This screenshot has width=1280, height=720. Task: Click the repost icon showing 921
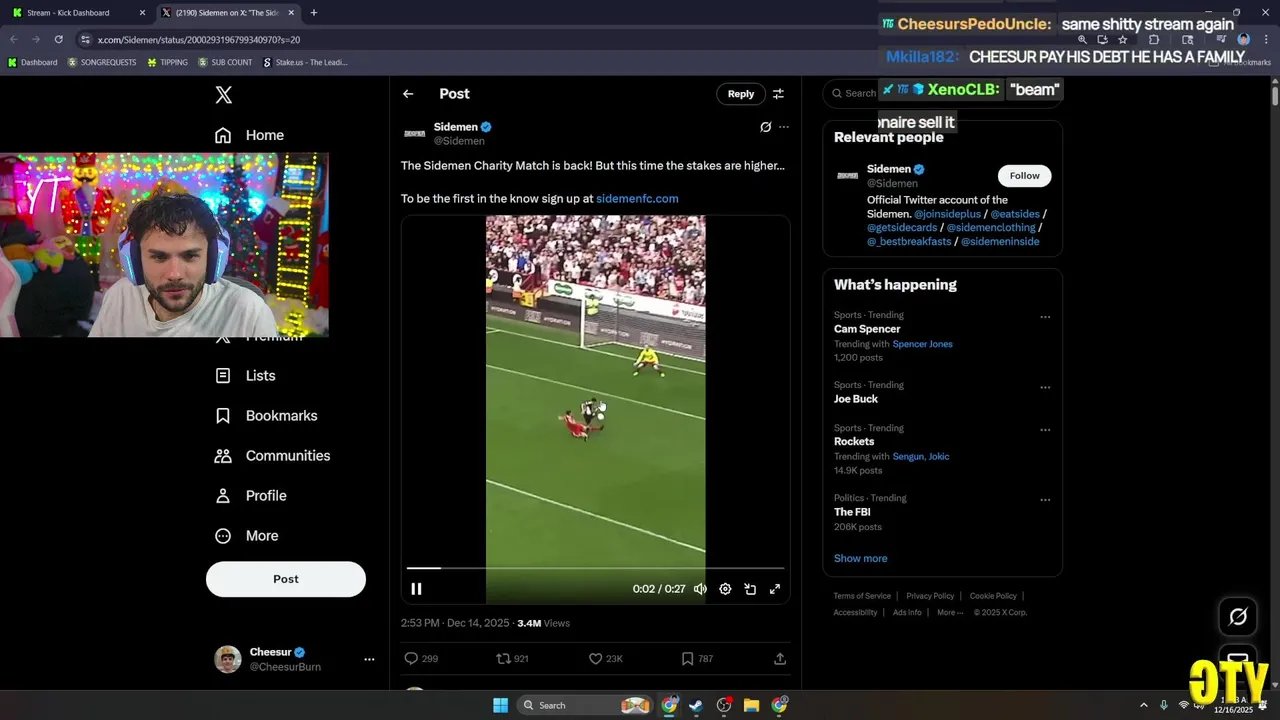[512, 659]
